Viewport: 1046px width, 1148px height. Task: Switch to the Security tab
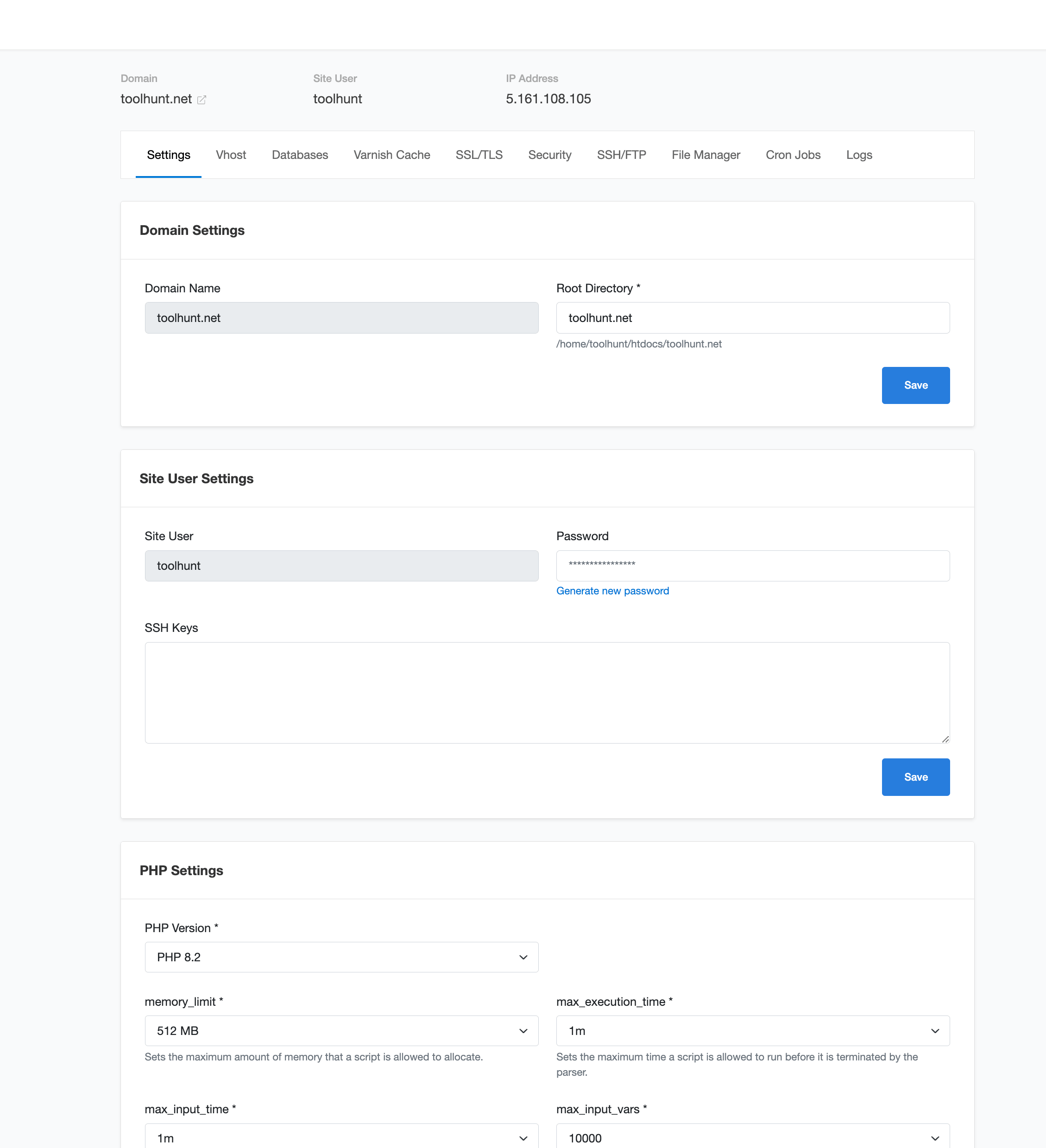(549, 155)
